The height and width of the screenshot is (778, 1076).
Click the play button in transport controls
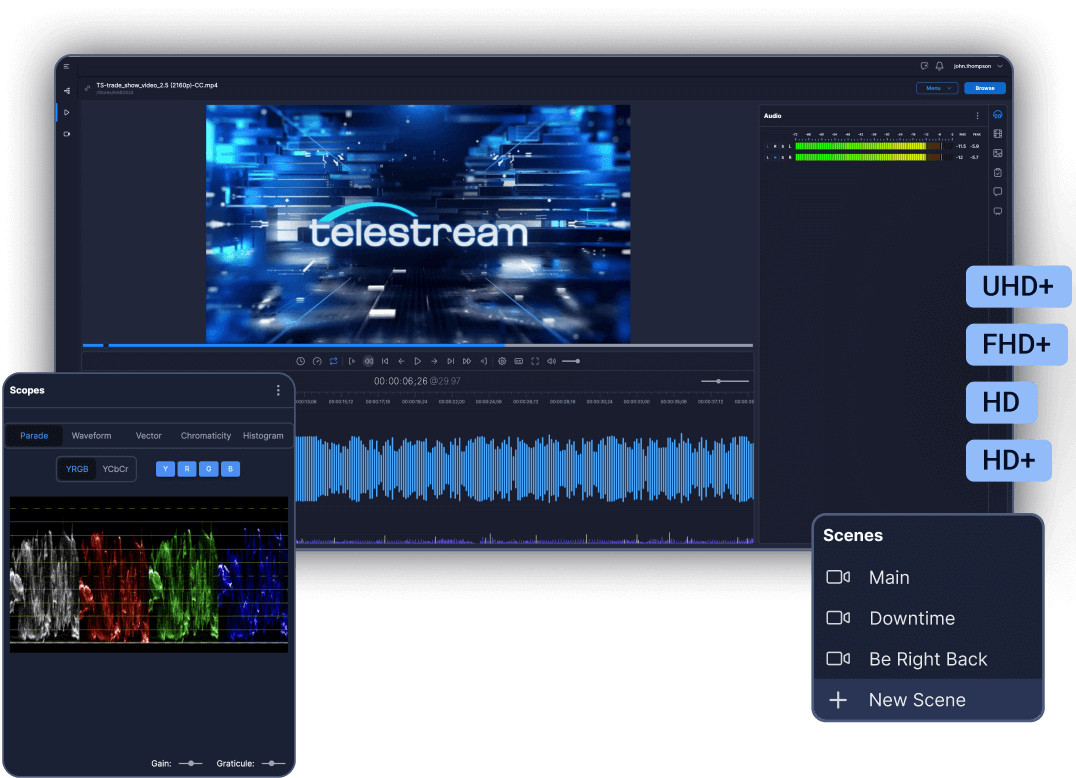coord(417,361)
